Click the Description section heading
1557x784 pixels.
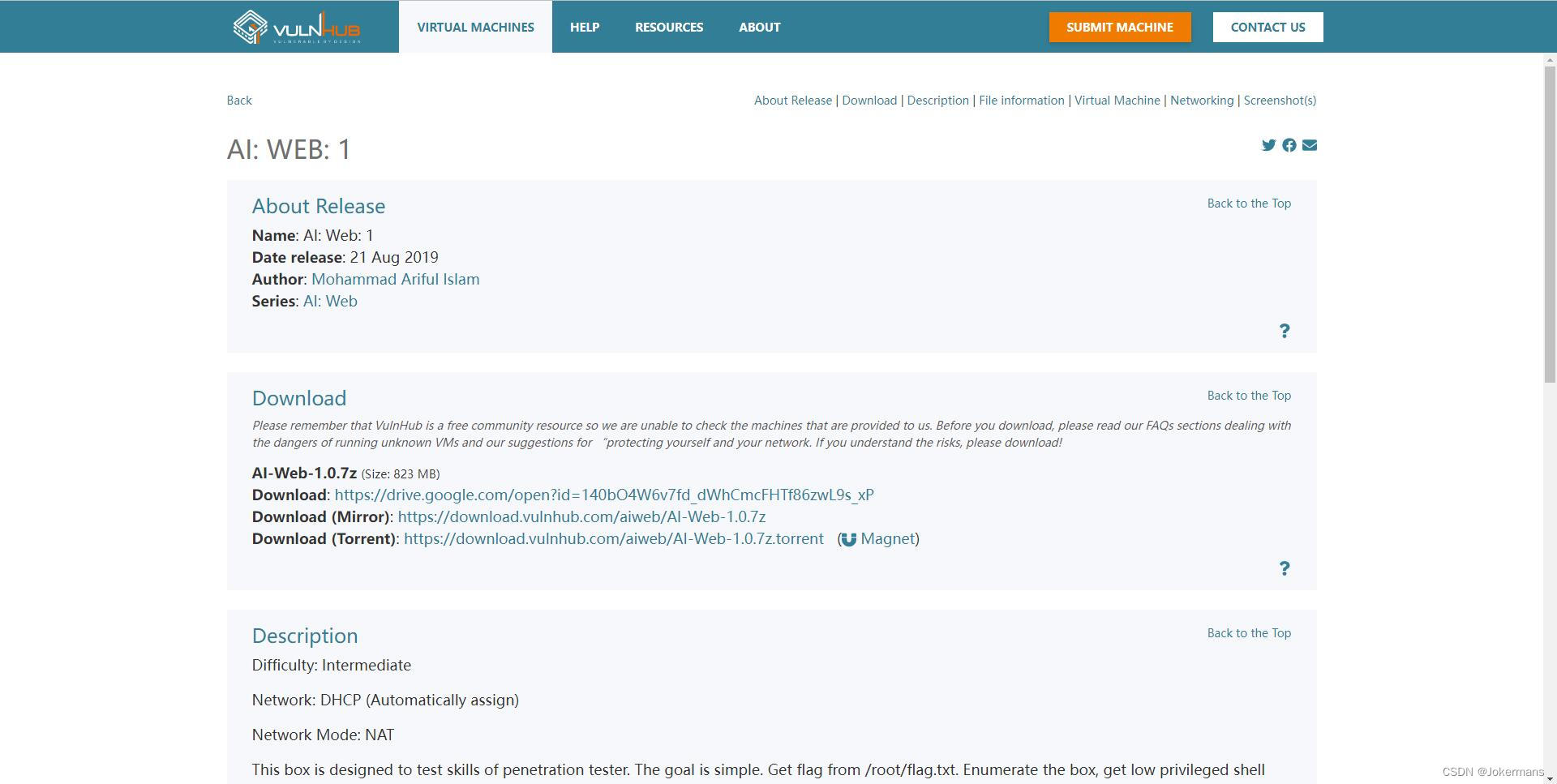click(305, 636)
